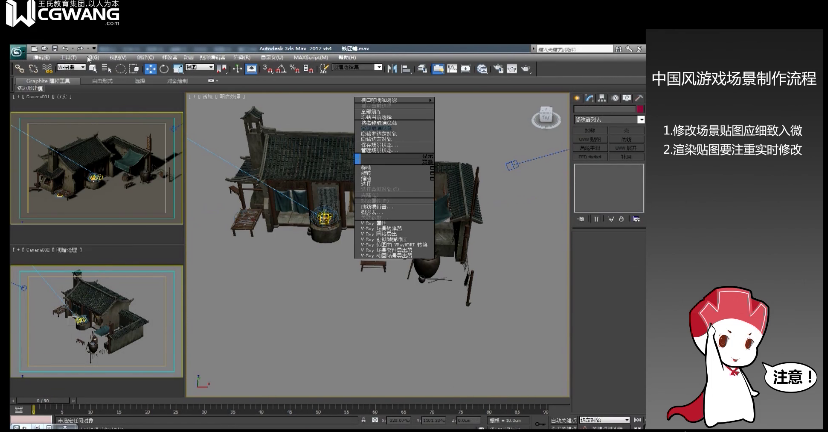The image size is (828, 432).
Task: Click the 3ds Max application logo button
Action: click(18, 52)
